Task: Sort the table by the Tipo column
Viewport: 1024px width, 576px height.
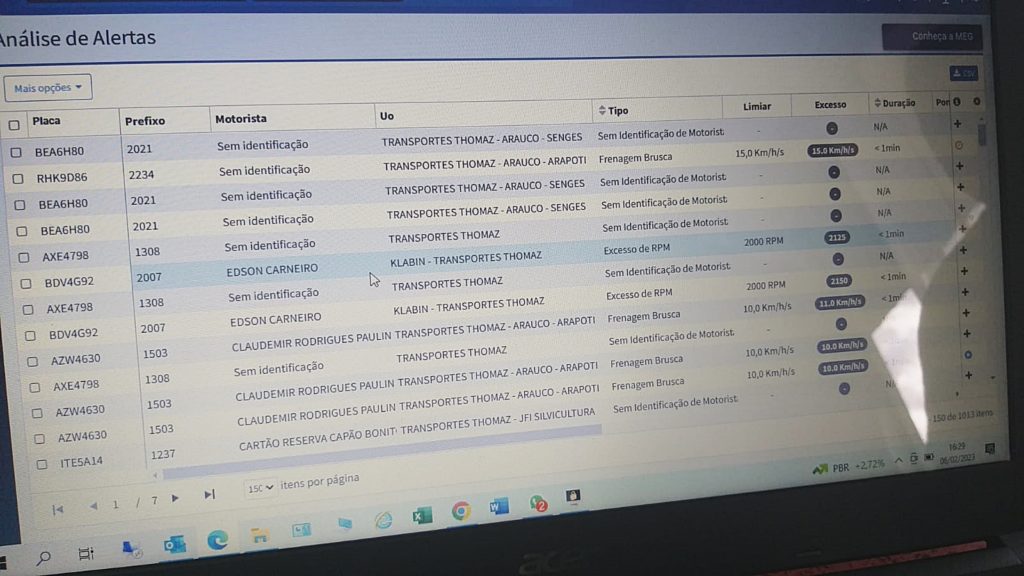Action: pyautogui.click(x=614, y=110)
